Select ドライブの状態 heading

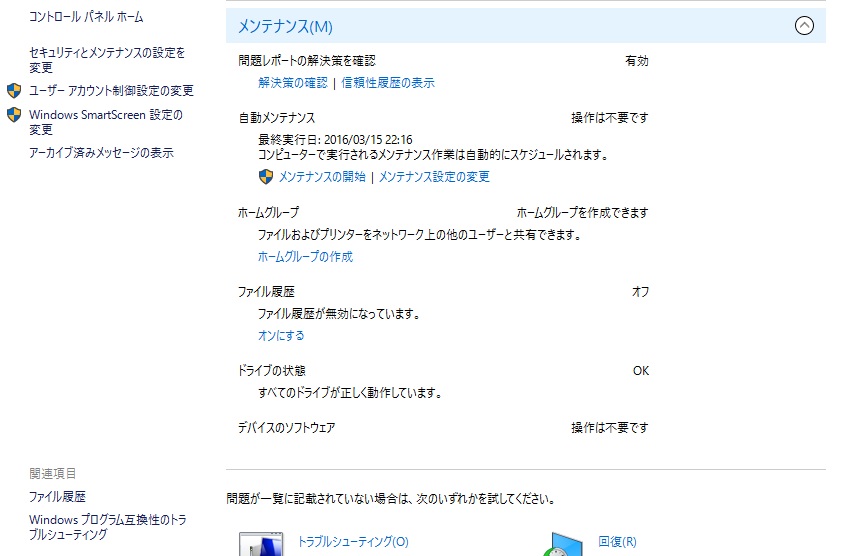(272, 371)
